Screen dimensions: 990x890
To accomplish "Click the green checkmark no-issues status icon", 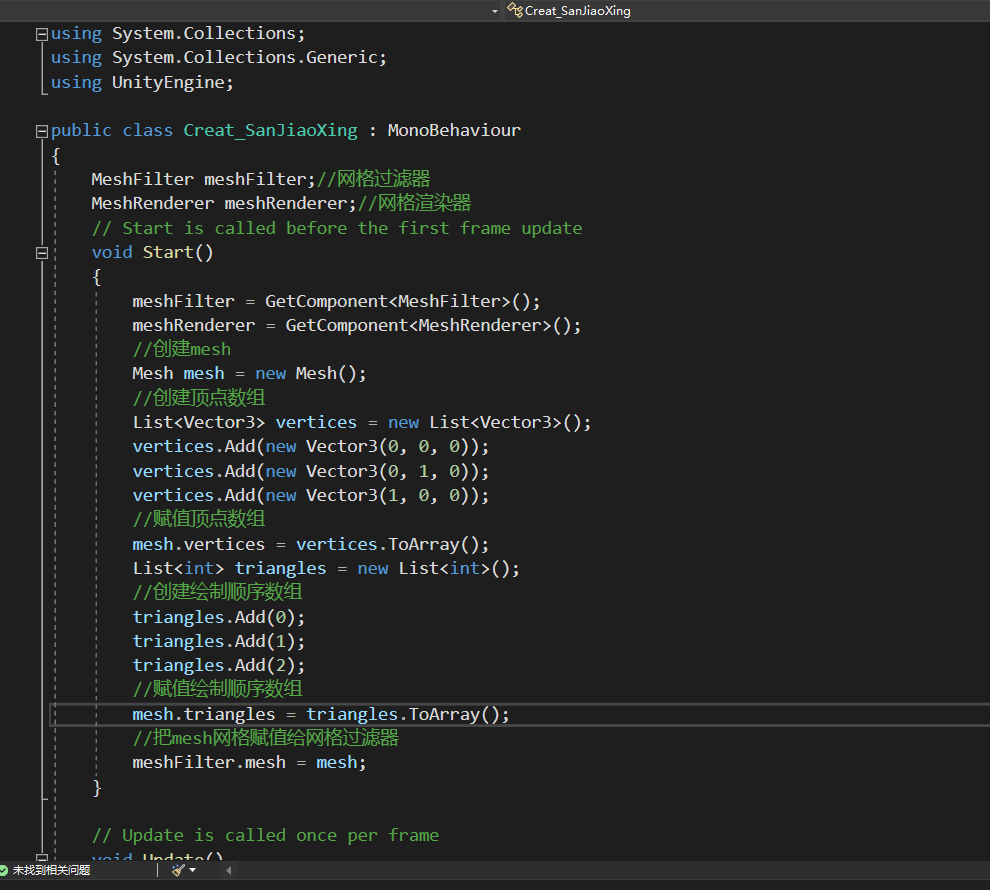I will tap(4, 870).
